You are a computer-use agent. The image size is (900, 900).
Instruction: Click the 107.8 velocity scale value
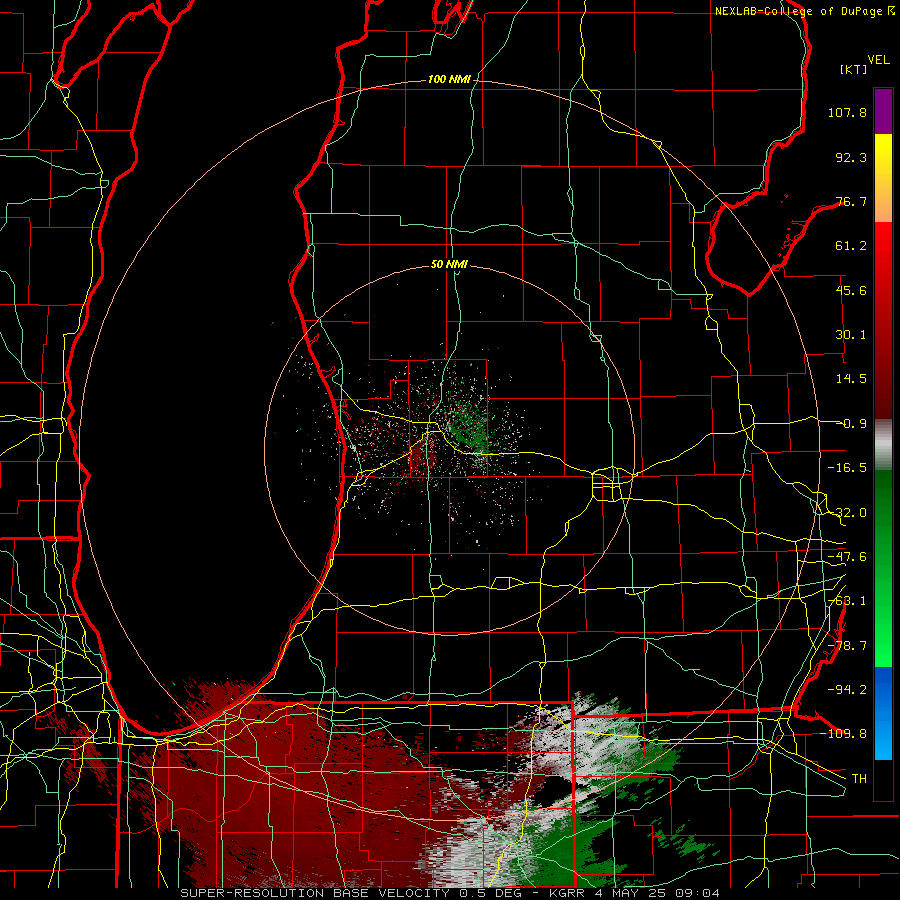pyautogui.click(x=847, y=112)
